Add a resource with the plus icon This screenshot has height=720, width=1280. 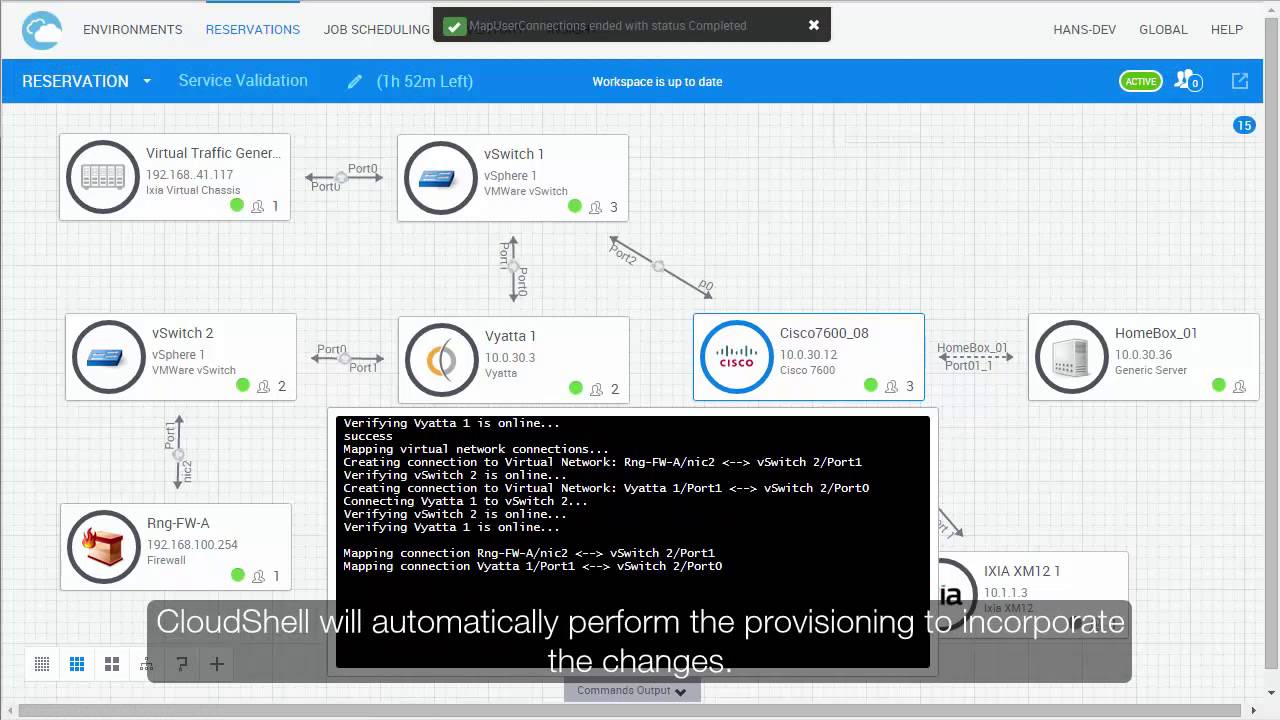point(216,664)
